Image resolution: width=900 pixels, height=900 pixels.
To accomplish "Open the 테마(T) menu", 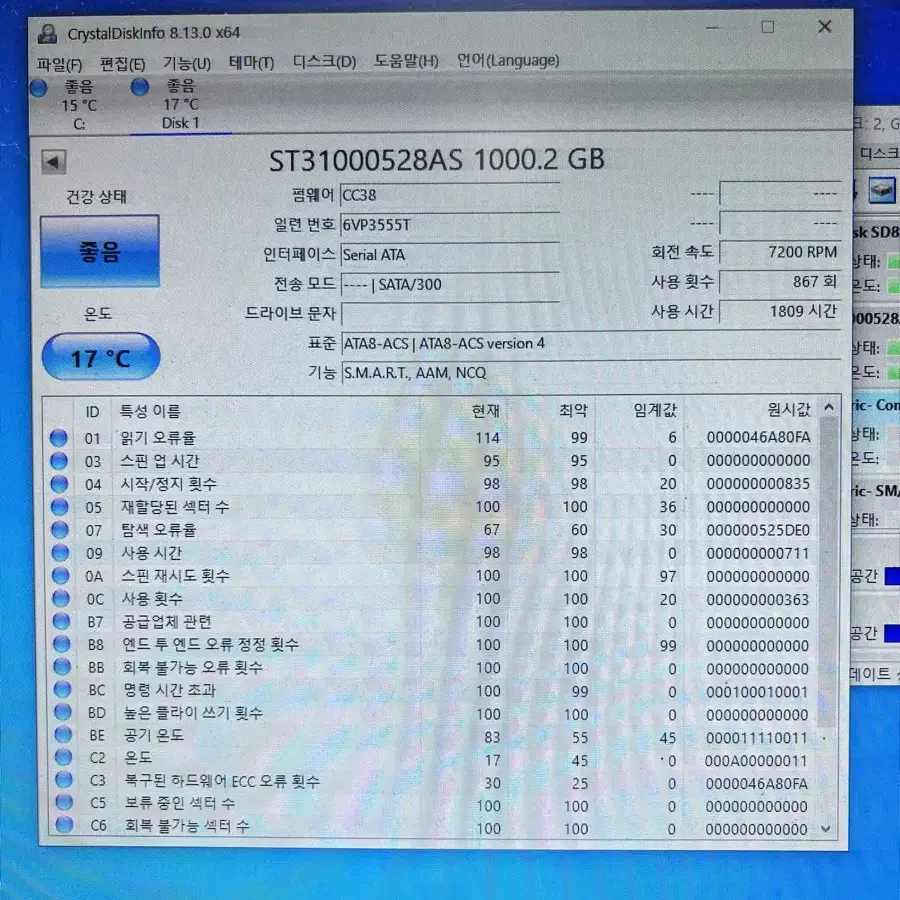I will click(x=251, y=62).
